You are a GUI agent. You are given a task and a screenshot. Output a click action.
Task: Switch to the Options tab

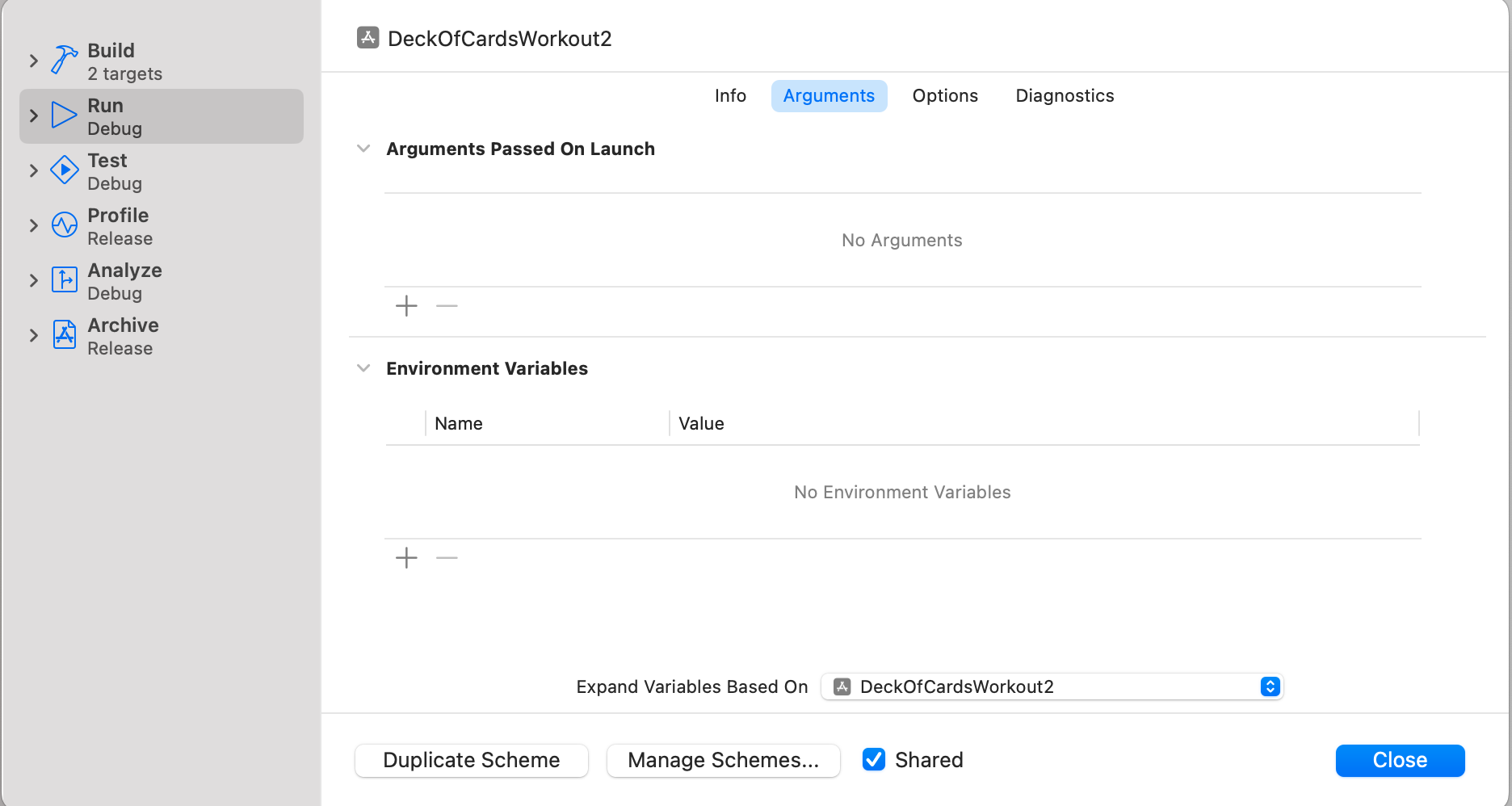[945, 96]
